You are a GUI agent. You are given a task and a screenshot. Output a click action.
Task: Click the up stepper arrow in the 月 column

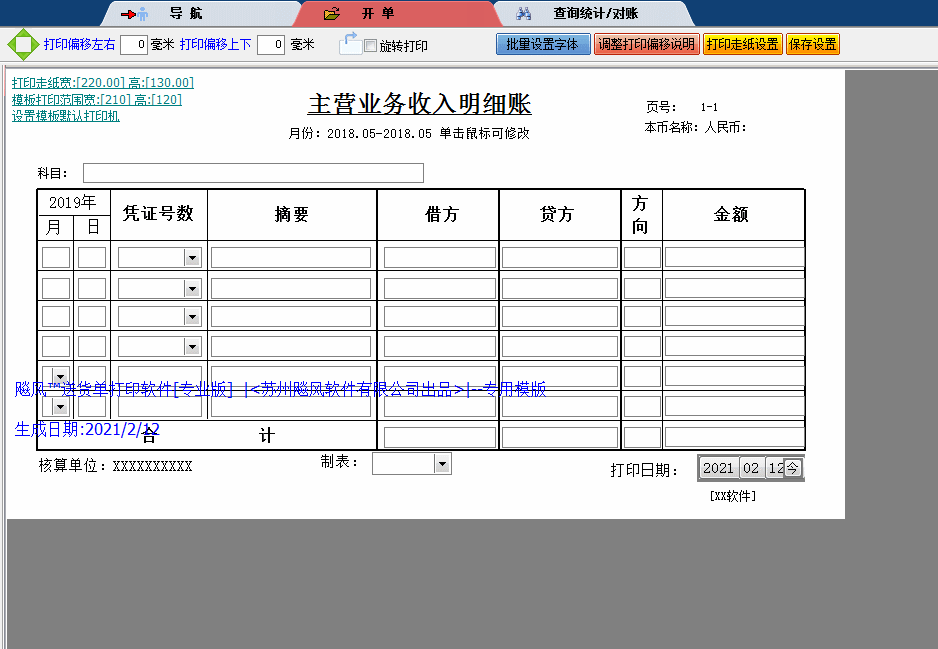click(x=60, y=375)
